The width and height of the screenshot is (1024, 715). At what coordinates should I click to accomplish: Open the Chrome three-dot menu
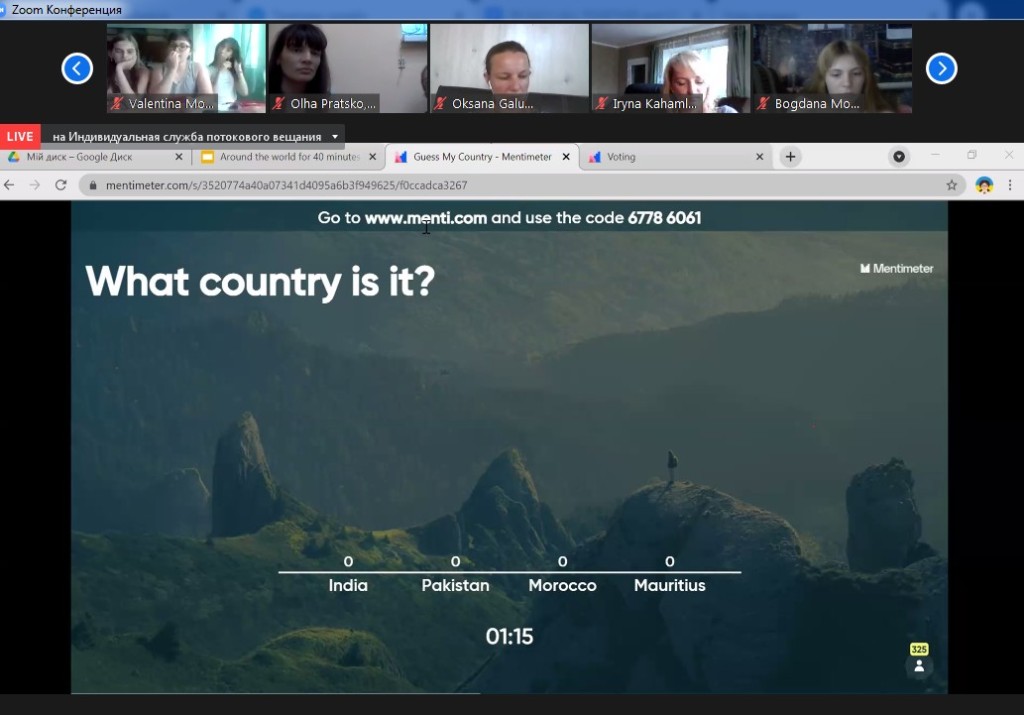[1010, 185]
